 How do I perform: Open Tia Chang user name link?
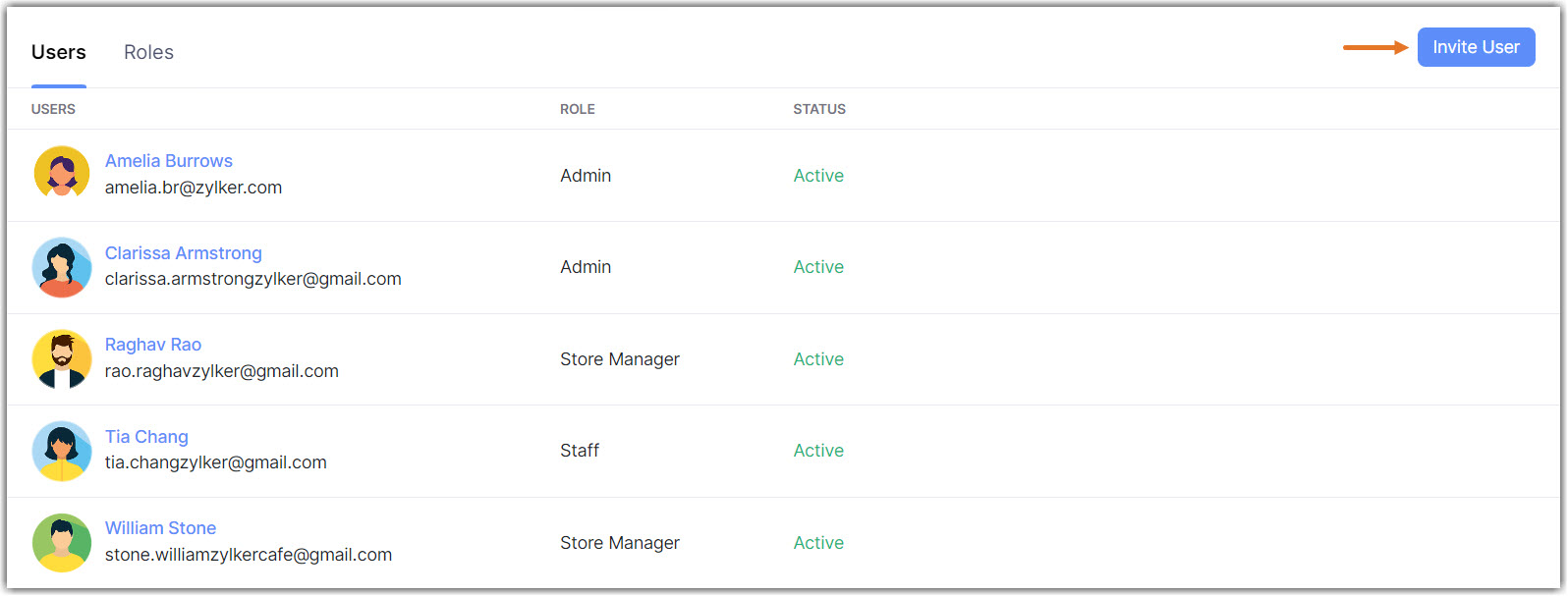click(146, 437)
